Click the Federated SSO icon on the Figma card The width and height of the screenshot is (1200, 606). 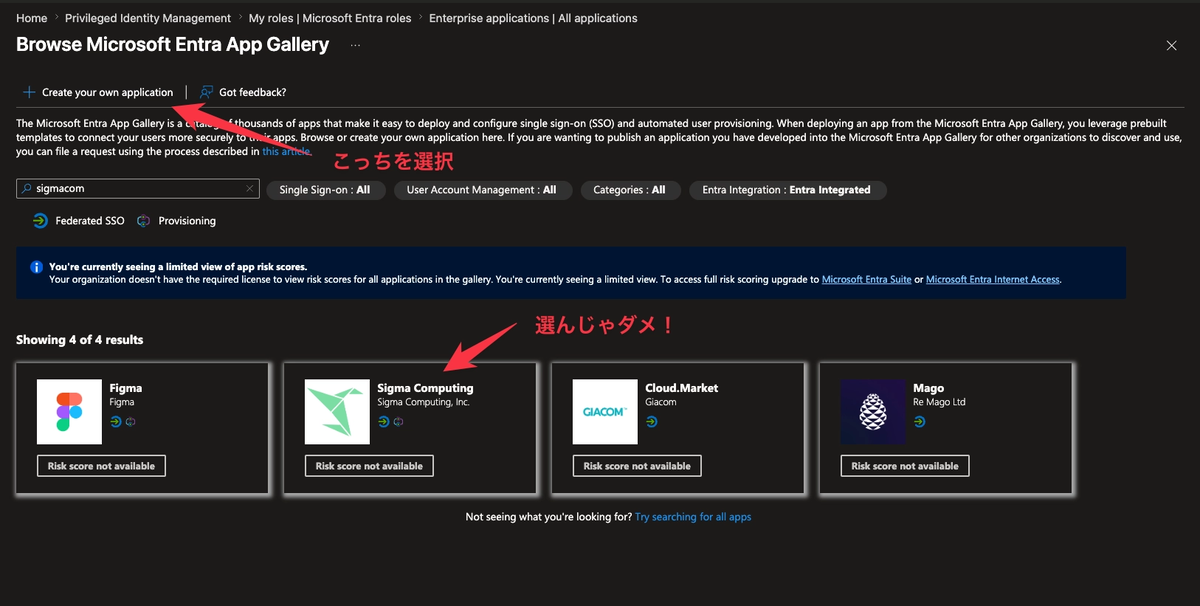[115, 422]
